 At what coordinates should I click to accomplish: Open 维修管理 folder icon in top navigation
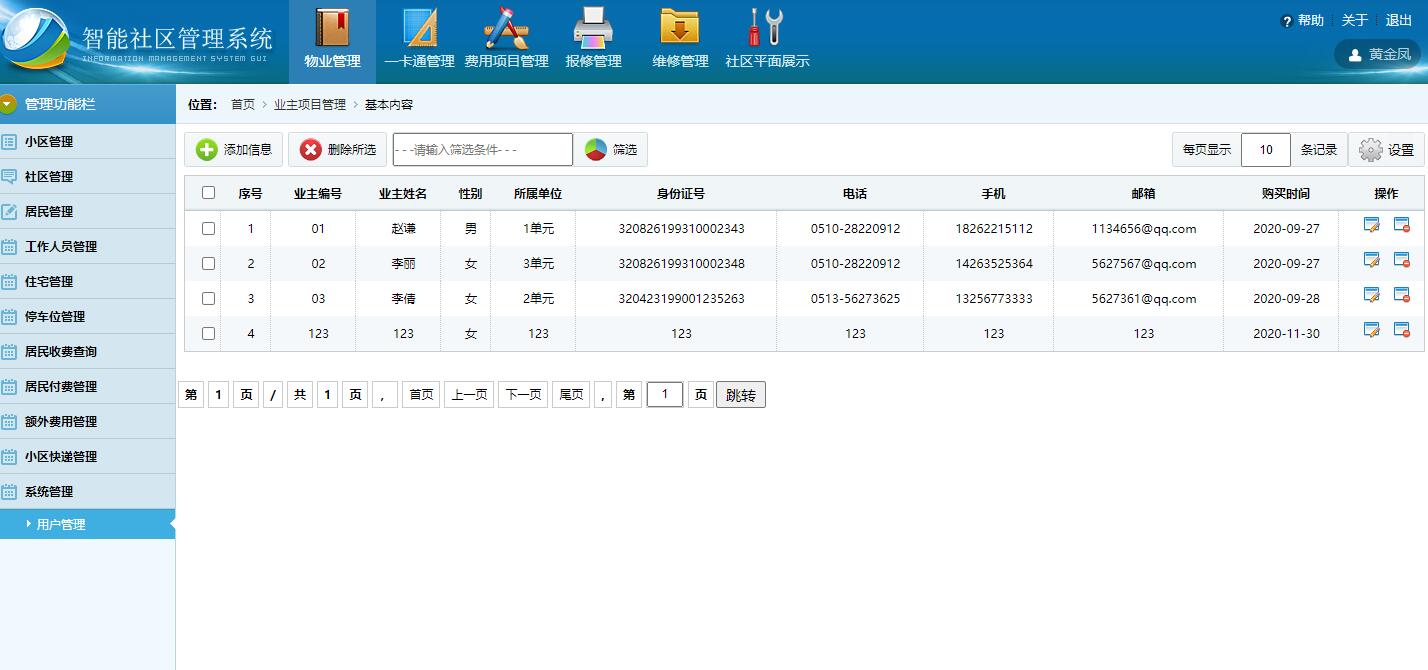coord(680,38)
